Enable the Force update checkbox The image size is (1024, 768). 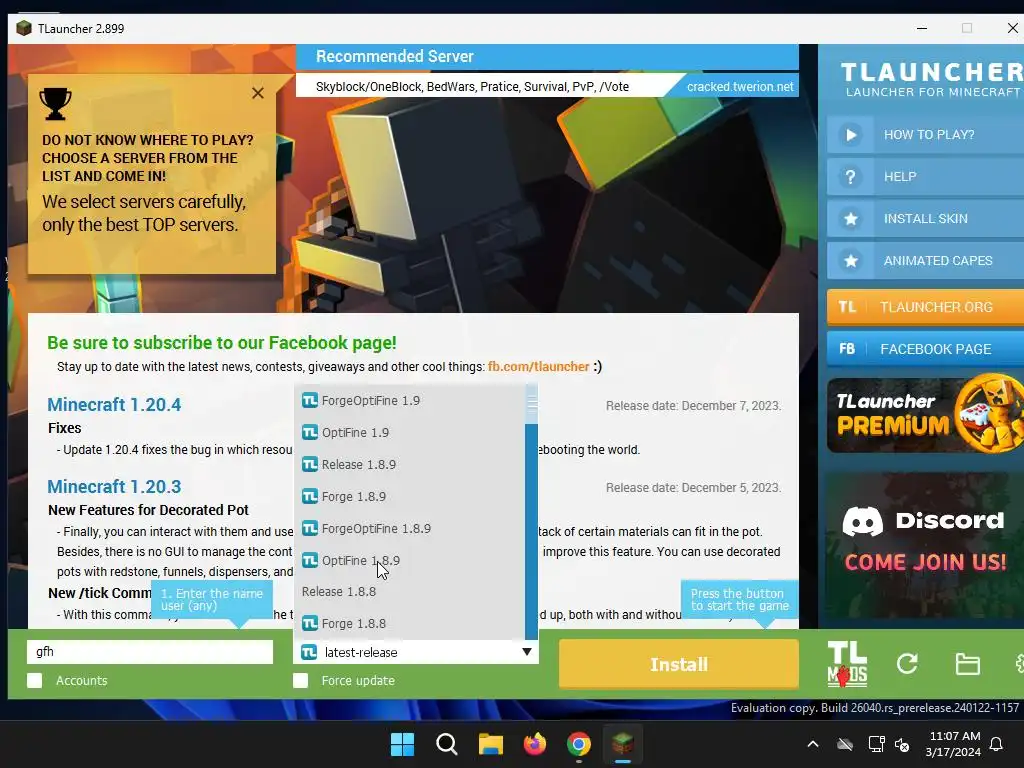tap(300, 680)
